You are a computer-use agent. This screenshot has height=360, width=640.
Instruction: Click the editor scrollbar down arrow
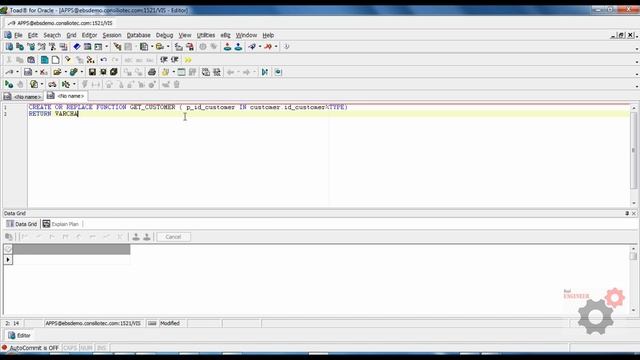click(x=633, y=203)
